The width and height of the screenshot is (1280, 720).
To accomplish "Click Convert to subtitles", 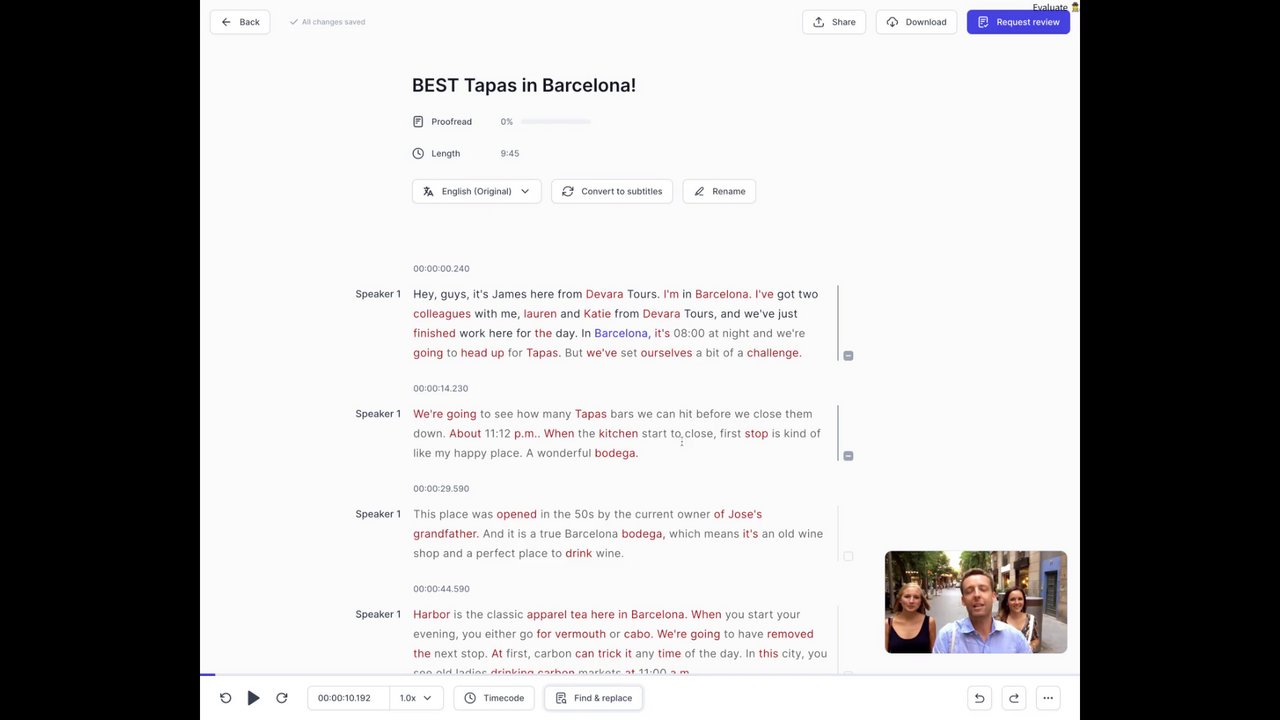I will coord(612,191).
